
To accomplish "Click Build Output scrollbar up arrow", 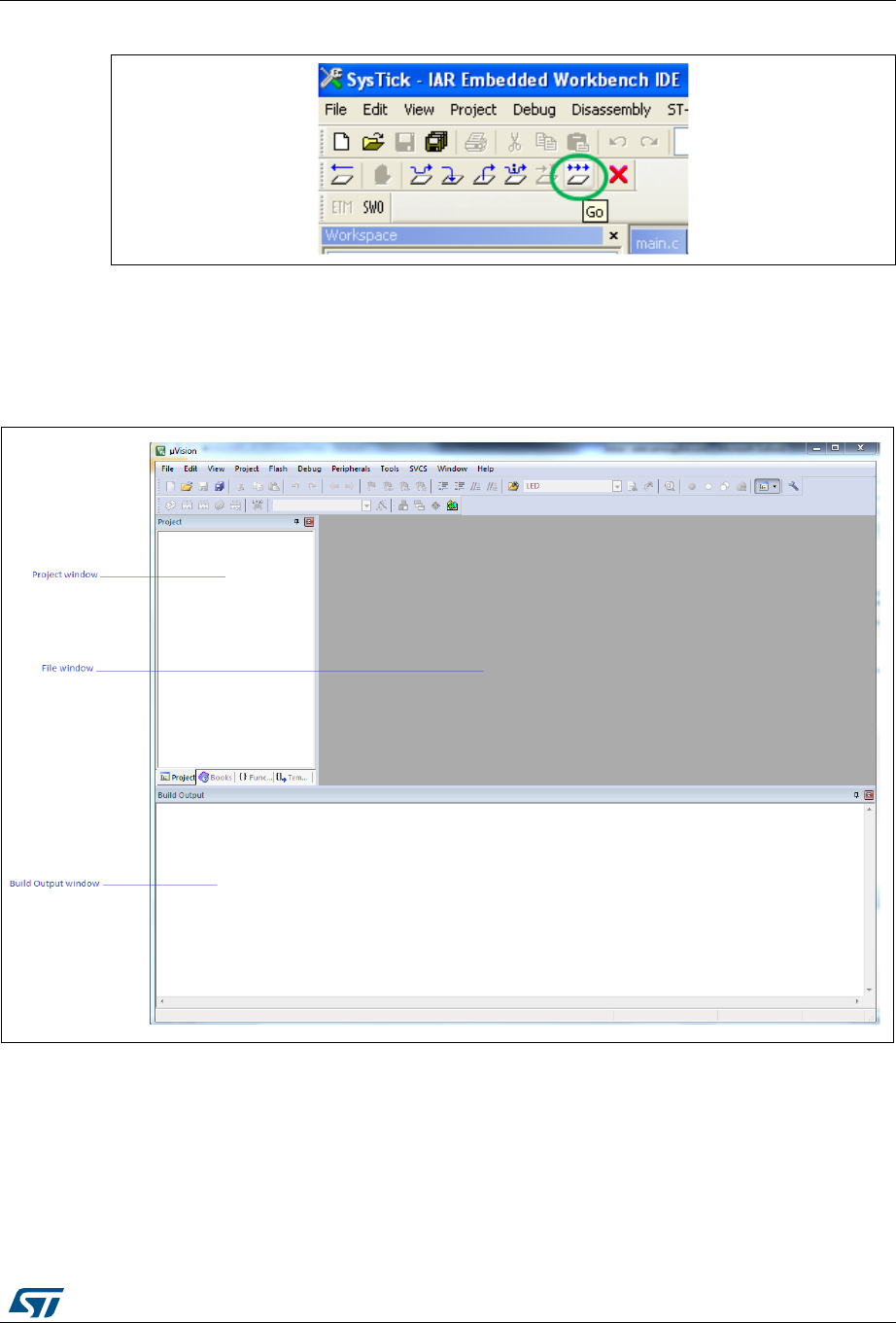I will click(869, 810).
